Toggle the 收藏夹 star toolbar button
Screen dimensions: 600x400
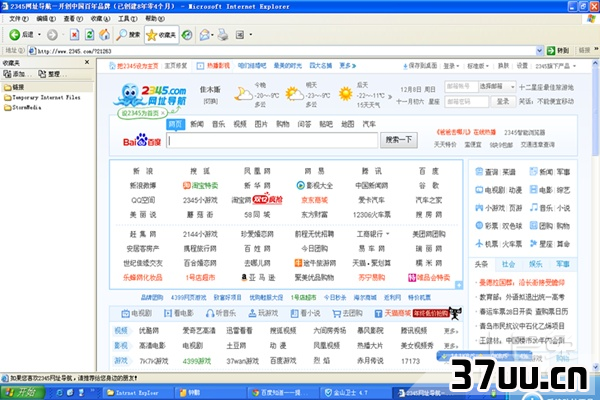pyautogui.click(x=161, y=35)
